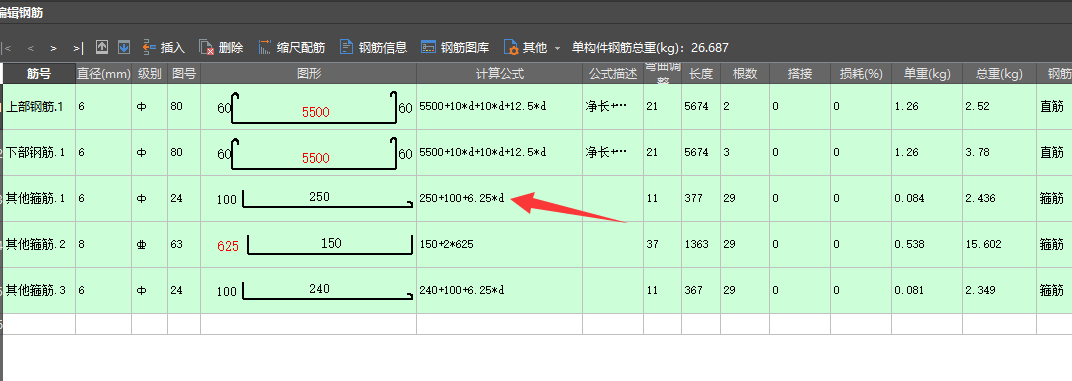Click formula 240+100+6.25*d cell
This screenshot has width=1072, height=381.
tap(500, 290)
